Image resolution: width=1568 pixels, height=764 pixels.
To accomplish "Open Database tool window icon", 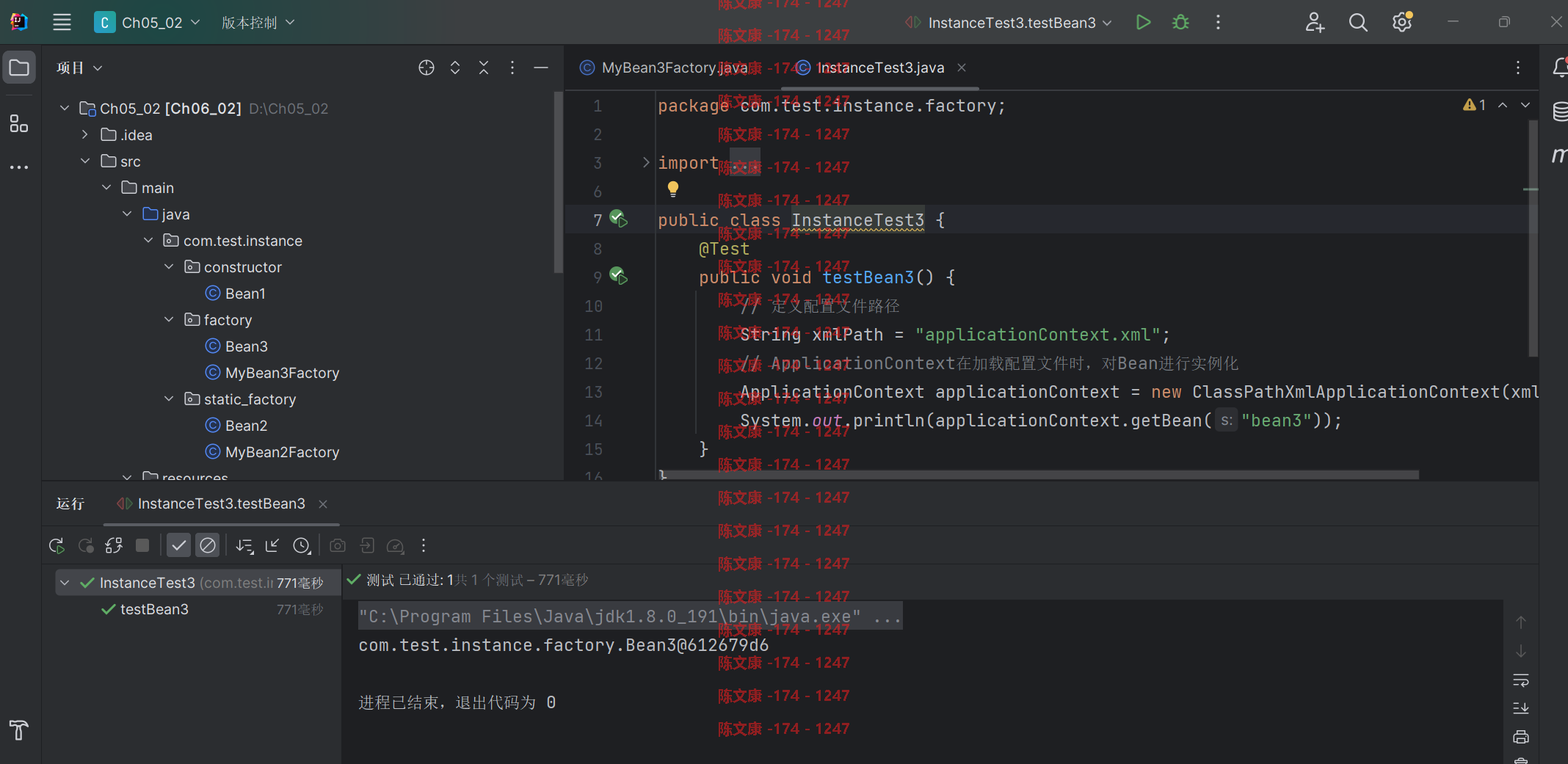I will [x=1559, y=112].
